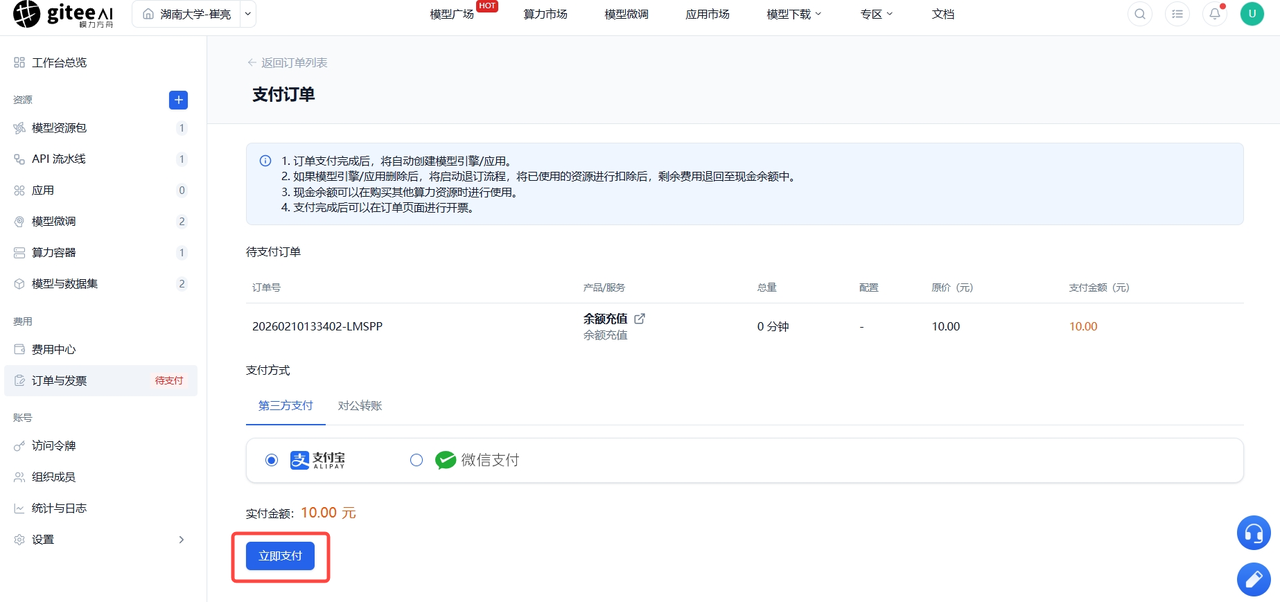Click the 产品/服务 column header

tap(604, 288)
